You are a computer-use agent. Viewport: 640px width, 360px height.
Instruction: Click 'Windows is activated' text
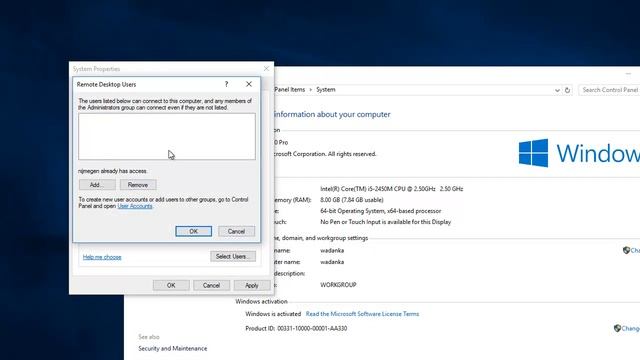(273, 314)
